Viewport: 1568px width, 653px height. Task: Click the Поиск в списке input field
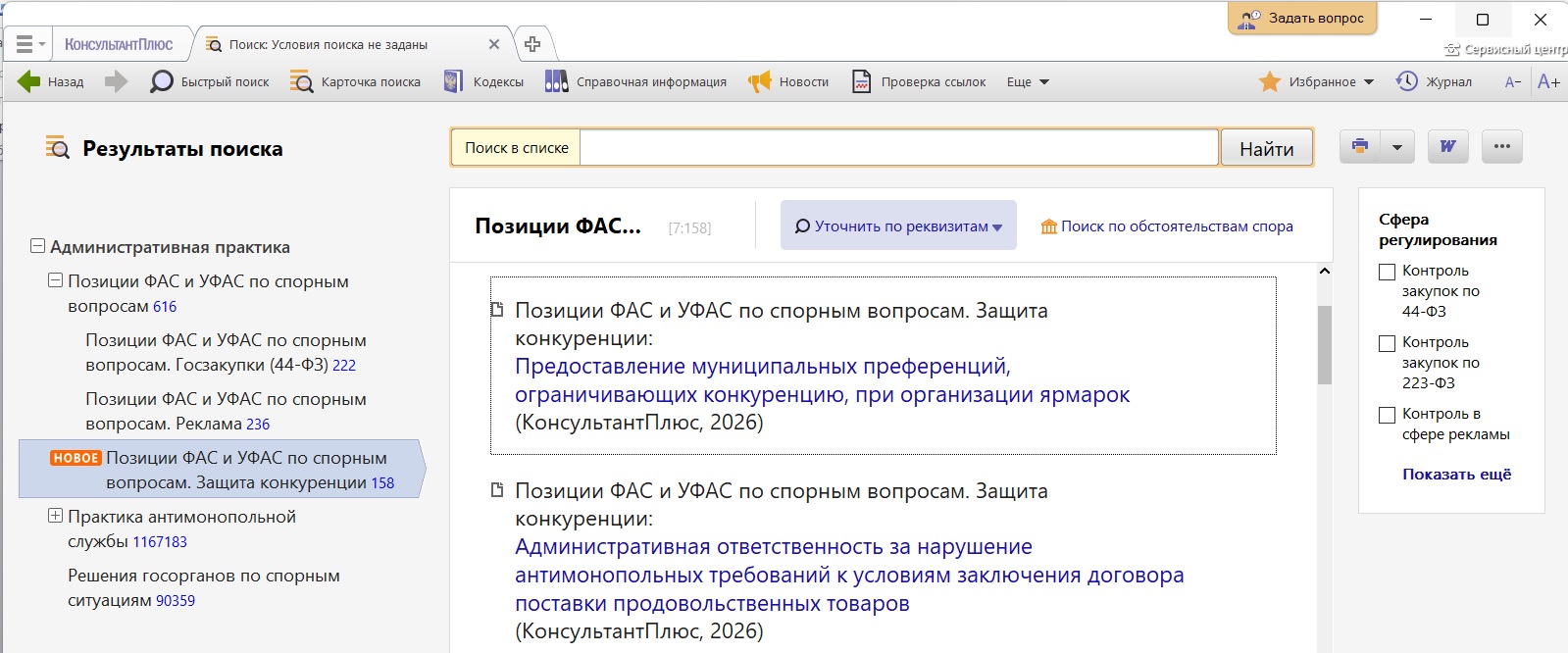899,147
